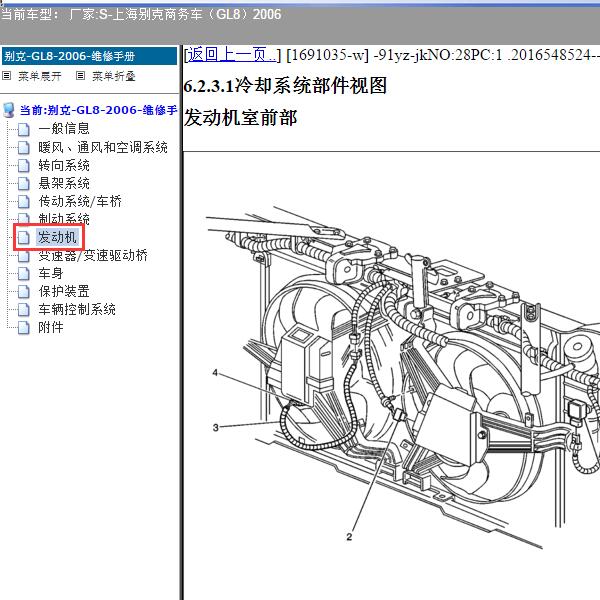Click page icon beside 一般信息

point(24,129)
